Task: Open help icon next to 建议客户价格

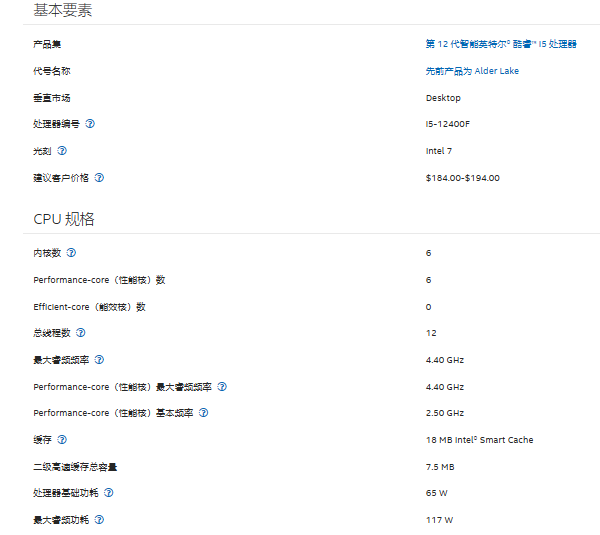Action: click(99, 178)
